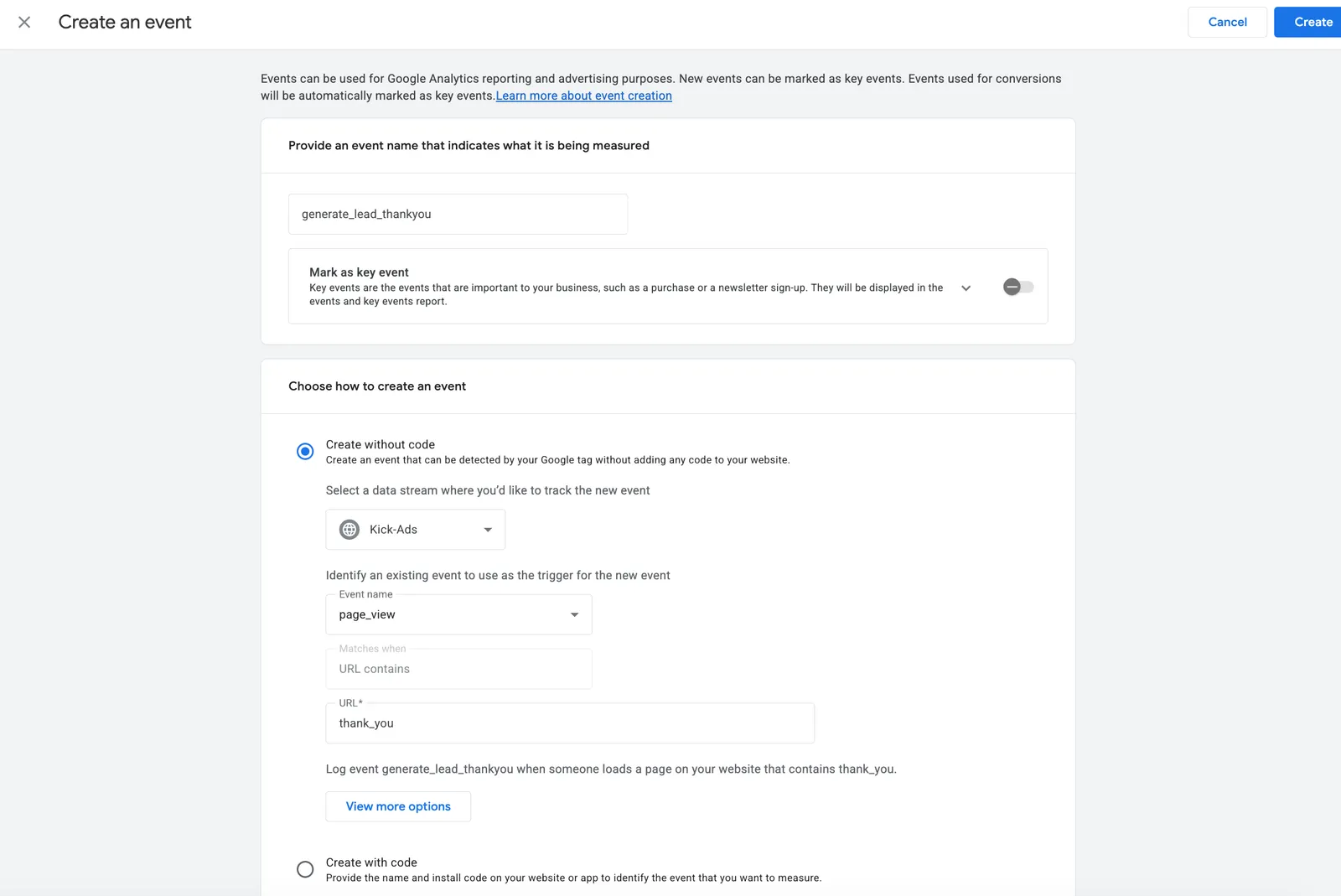Open the Kick-Ads data stream dropdown

pyautogui.click(x=416, y=530)
